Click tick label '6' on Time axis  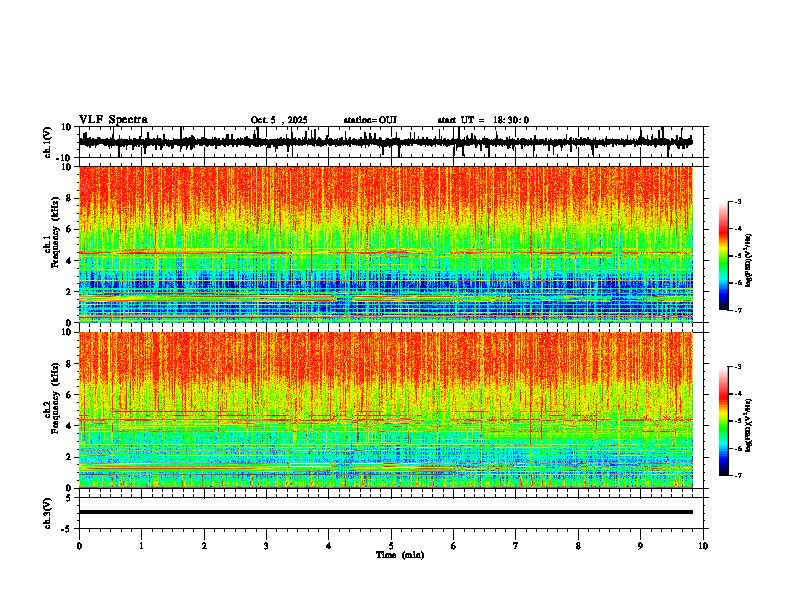(453, 546)
